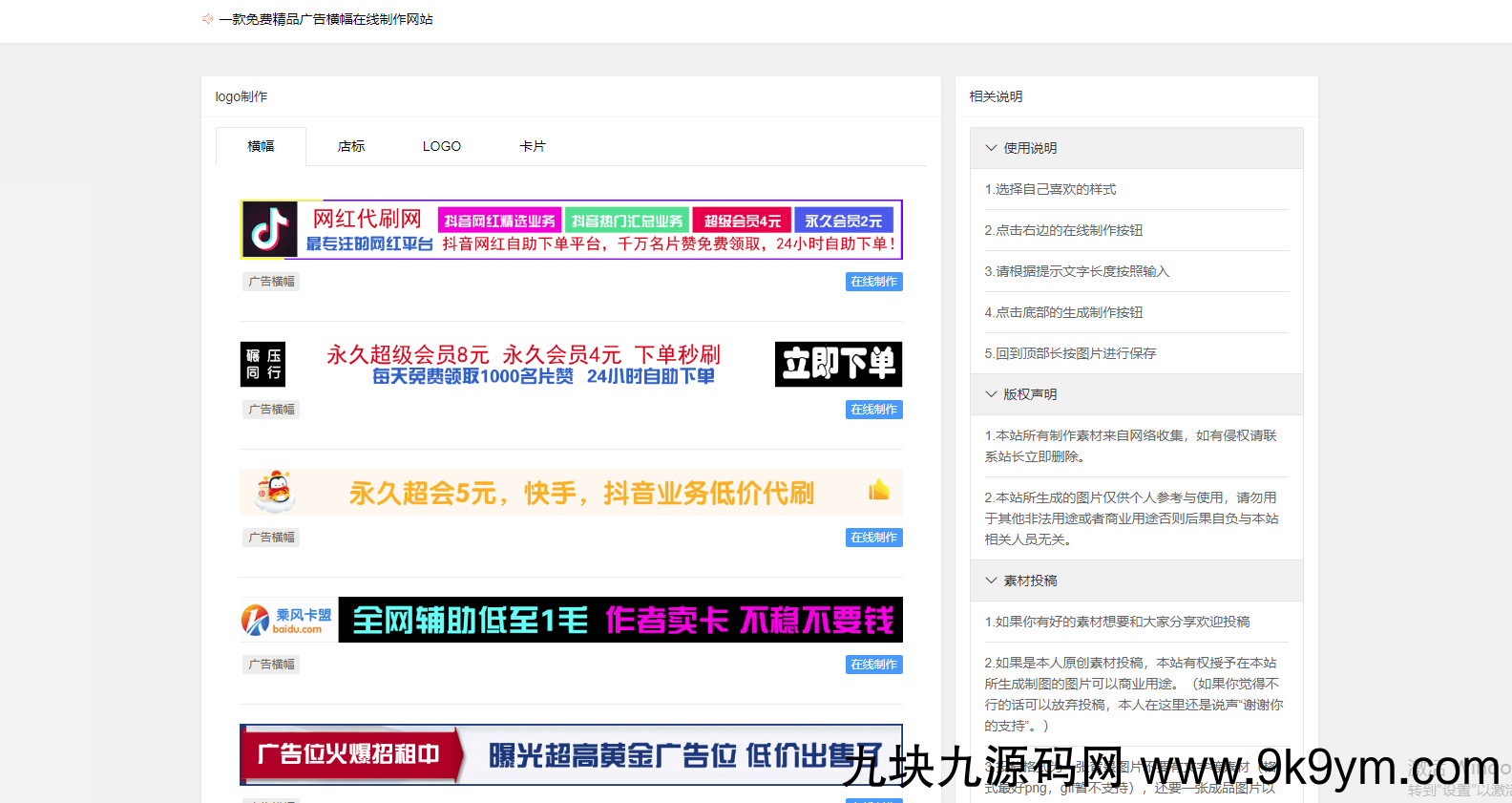Click the penguin mascot icon in orange banner

[x=276, y=492]
